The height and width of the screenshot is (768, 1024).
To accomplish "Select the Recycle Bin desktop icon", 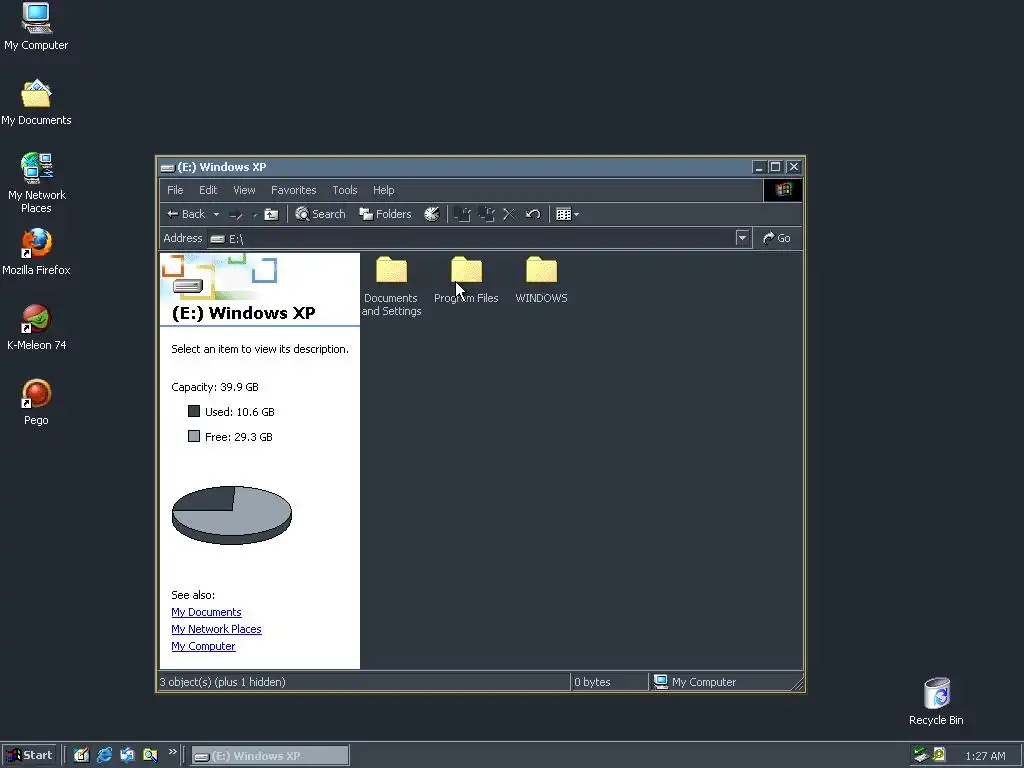I will [936, 701].
